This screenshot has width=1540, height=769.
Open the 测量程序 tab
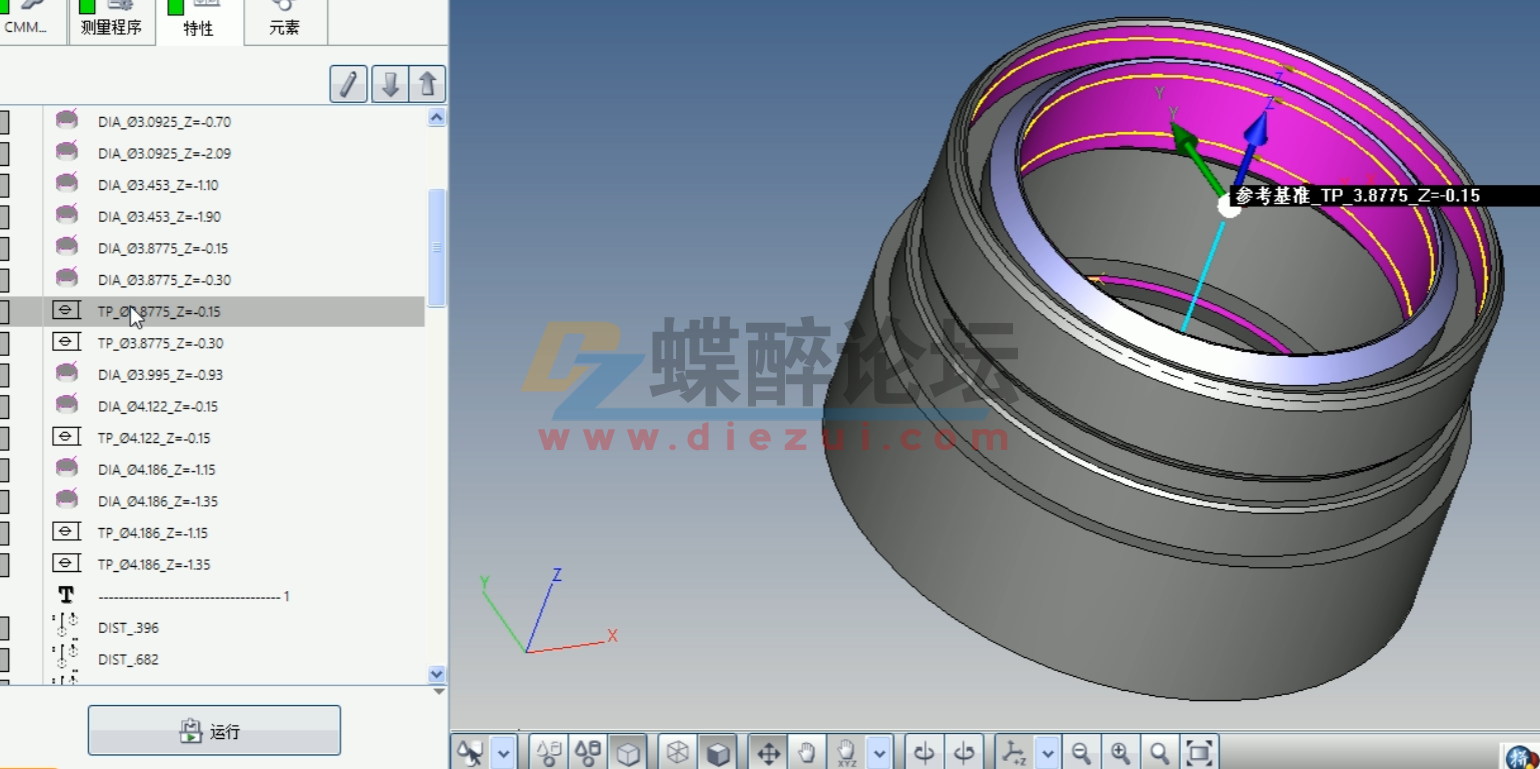(113, 28)
